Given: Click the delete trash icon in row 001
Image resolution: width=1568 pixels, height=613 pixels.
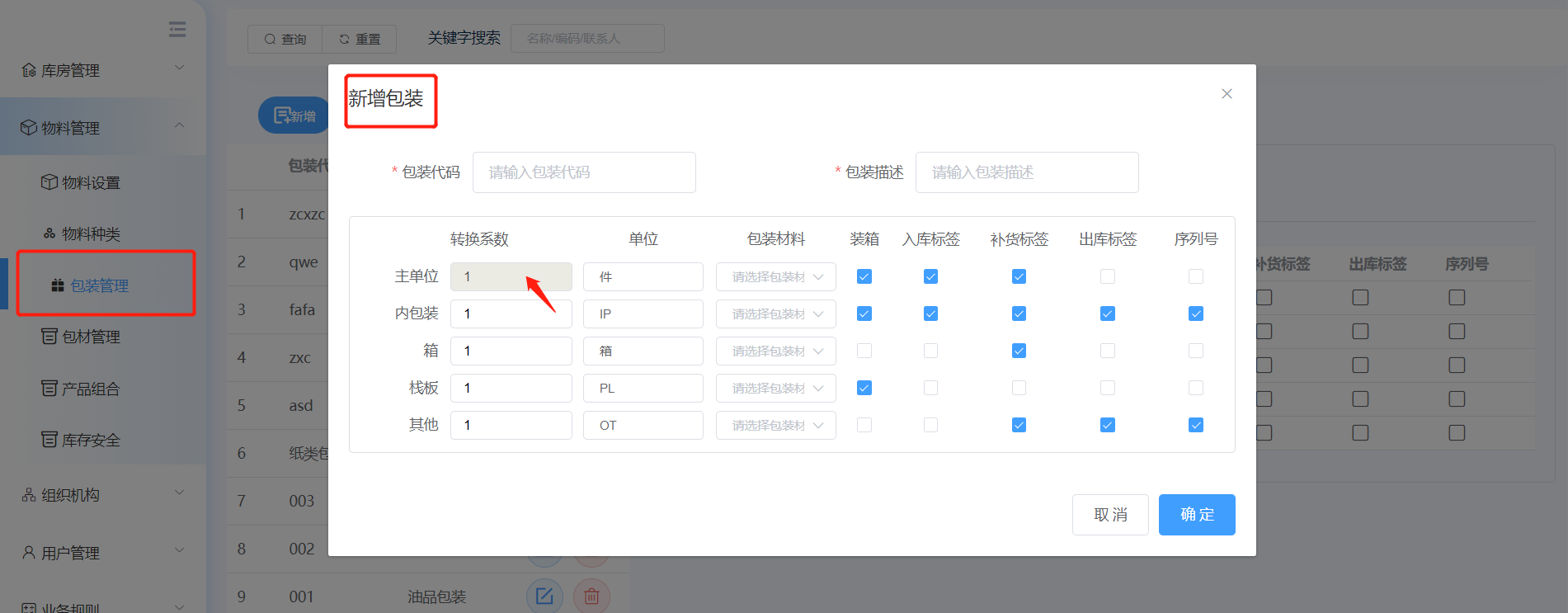Looking at the screenshot, I should pyautogui.click(x=591, y=596).
